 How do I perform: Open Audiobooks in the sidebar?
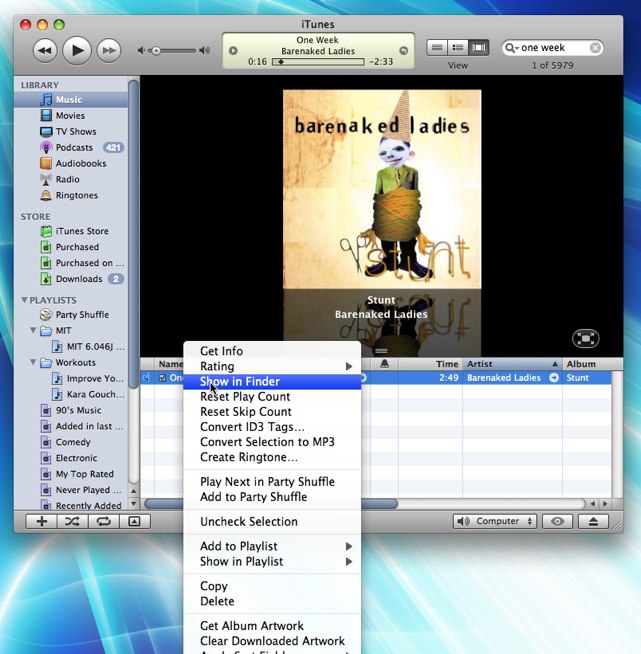[x=71, y=164]
